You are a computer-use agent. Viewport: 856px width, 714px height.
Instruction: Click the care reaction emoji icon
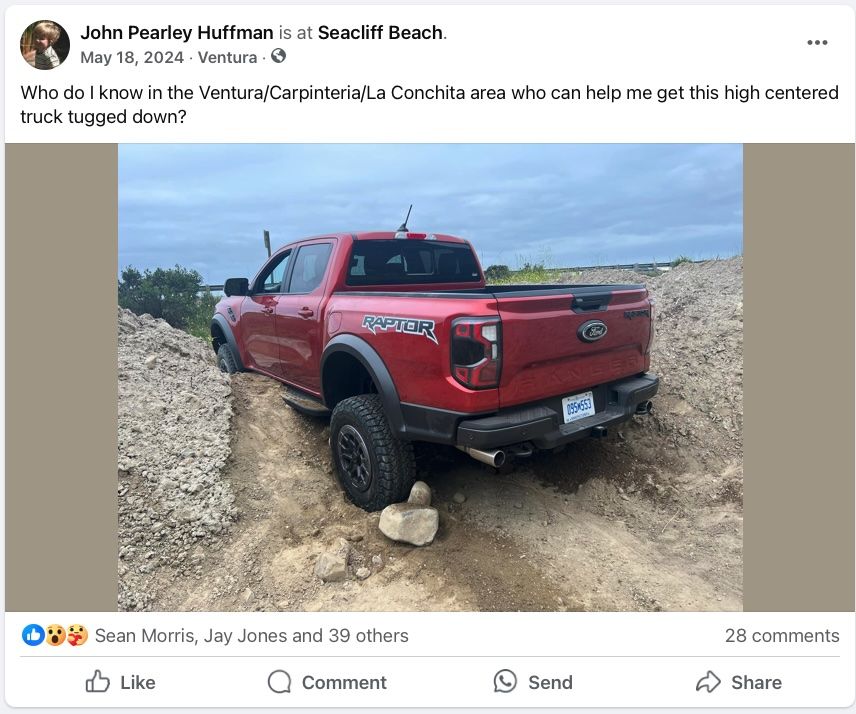pyautogui.click(x=77, y=635)
